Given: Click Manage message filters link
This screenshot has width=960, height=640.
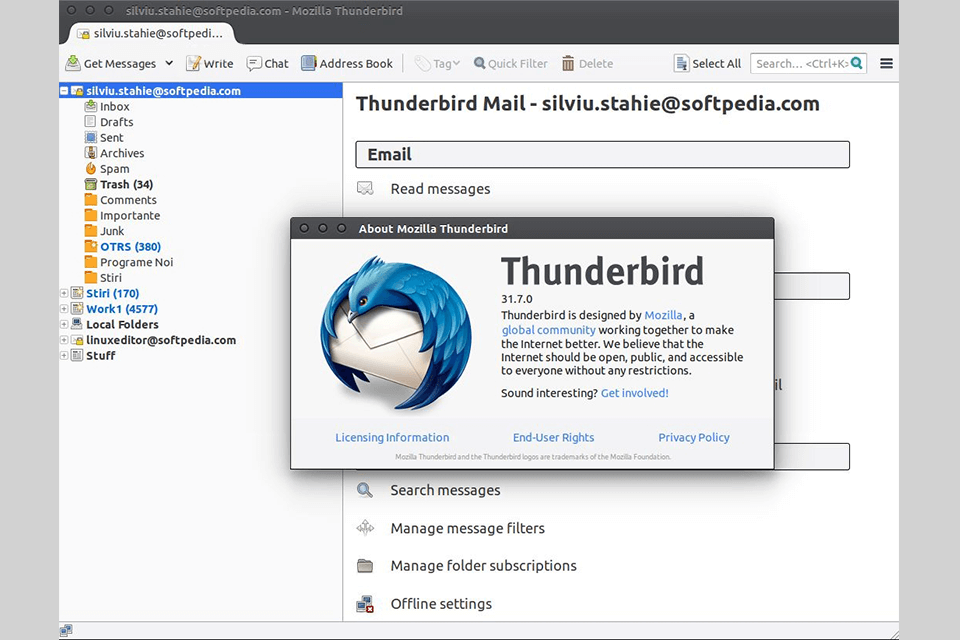Looking at the screenshot, I should tap(467, 528).
